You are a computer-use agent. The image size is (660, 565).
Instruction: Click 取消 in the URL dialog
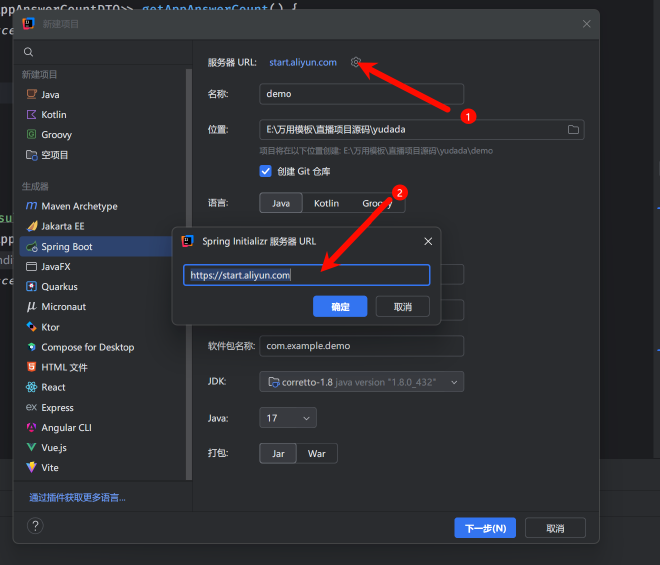pos(403,306)
